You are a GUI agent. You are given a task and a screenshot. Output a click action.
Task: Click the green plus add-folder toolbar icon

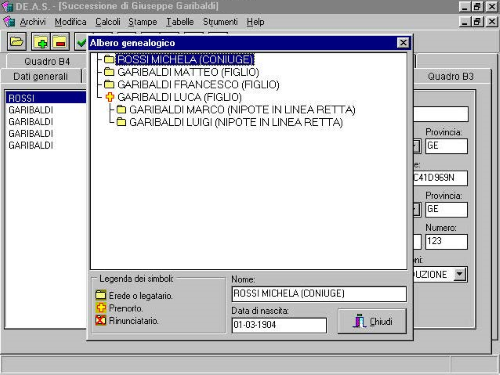pos(41,42)
